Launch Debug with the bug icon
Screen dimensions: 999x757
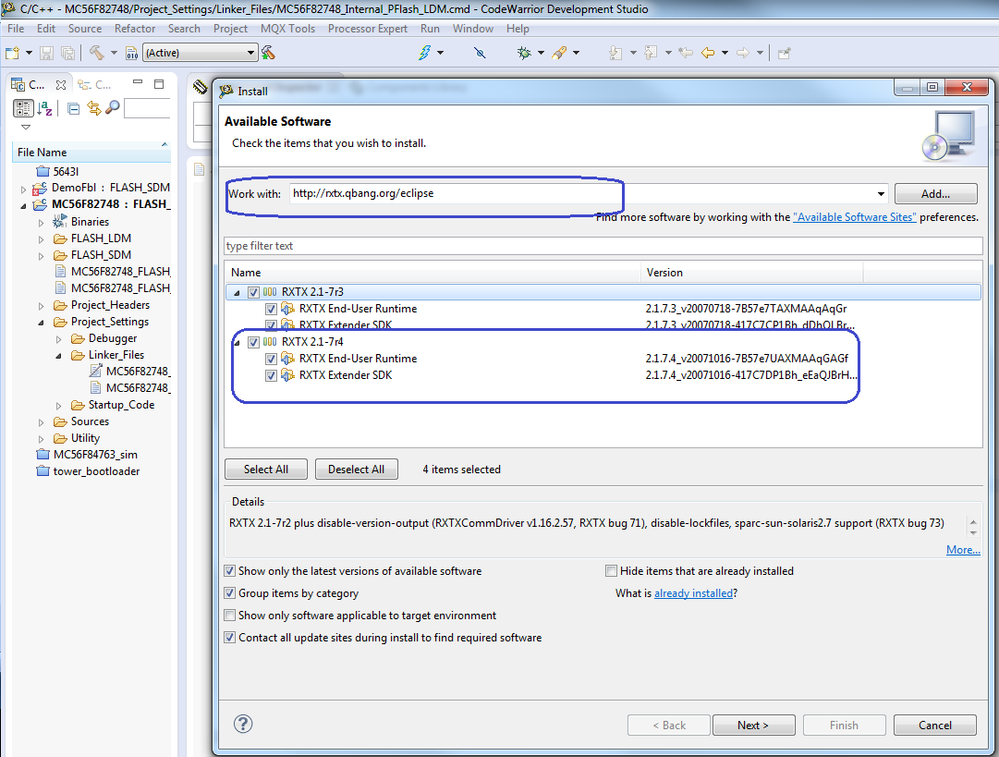tap(524, 52)
